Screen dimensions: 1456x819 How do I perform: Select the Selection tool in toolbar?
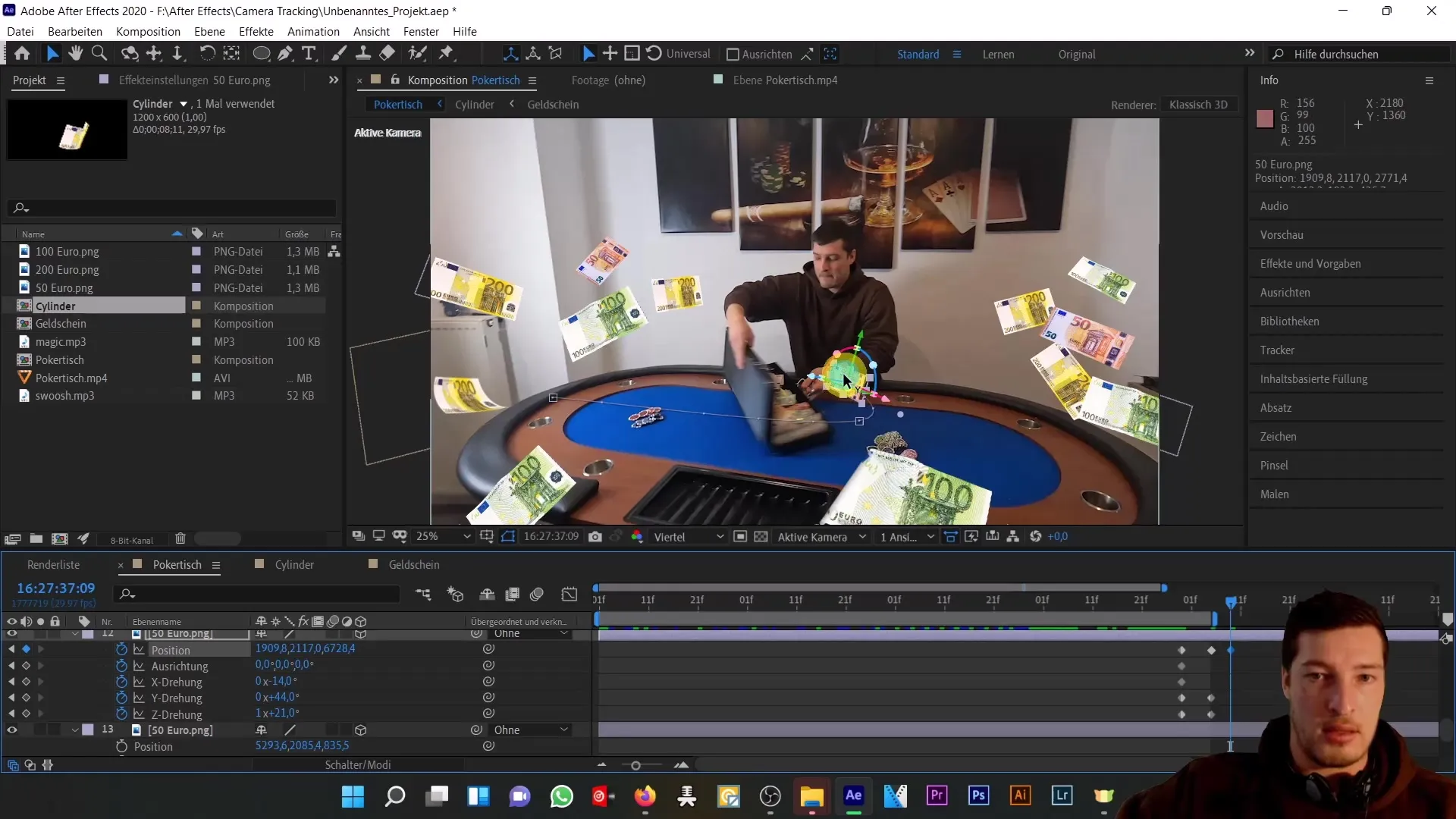coord(53,54)
